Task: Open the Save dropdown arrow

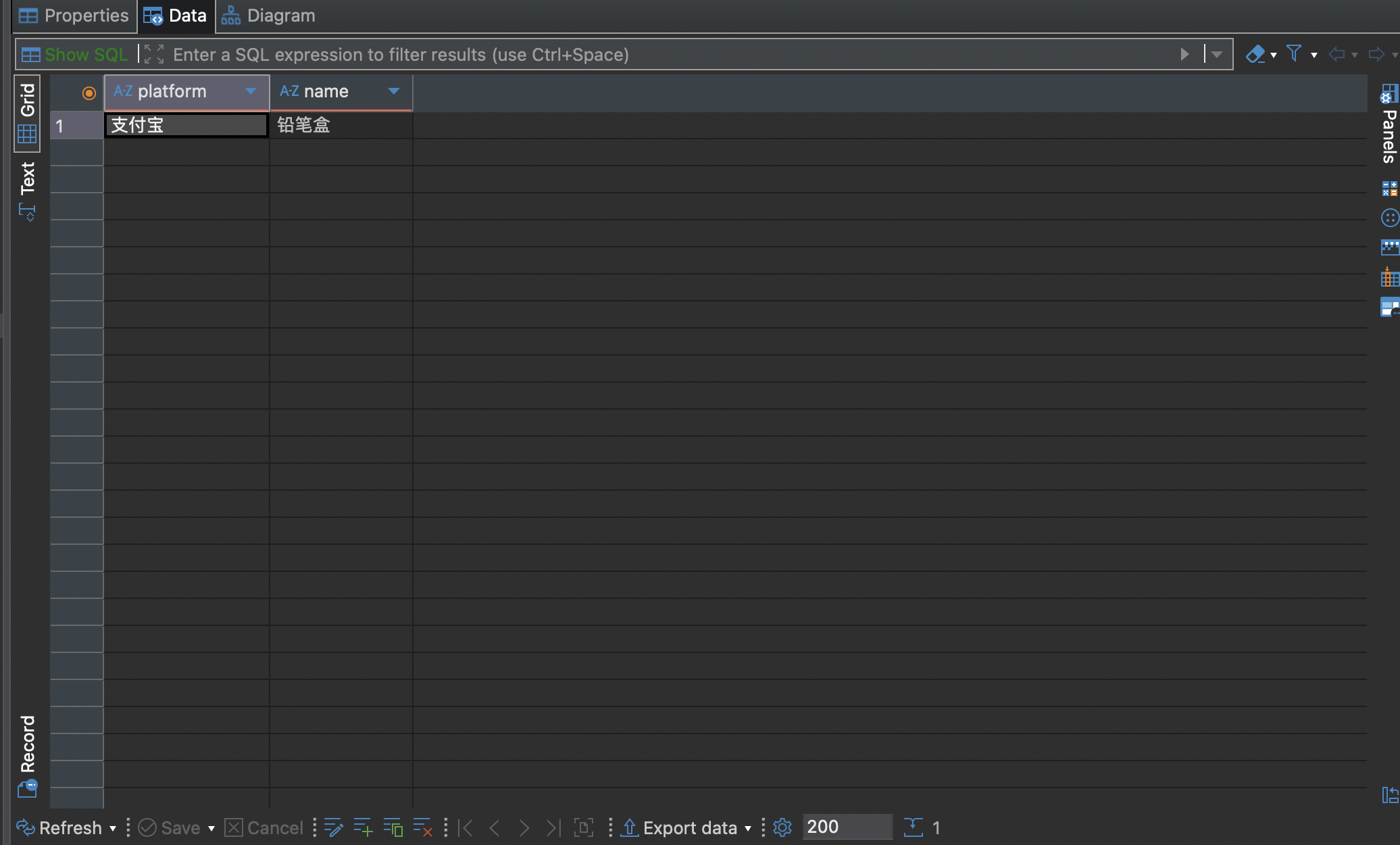Action: coord(211,829)
